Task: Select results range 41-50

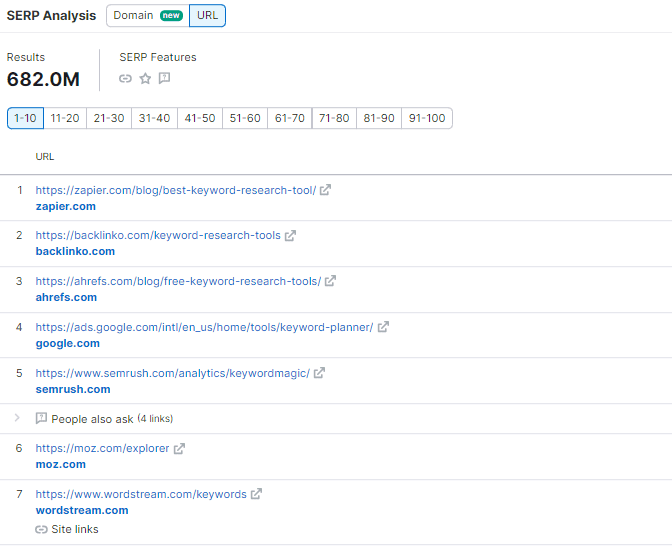Action: point(200,118)
